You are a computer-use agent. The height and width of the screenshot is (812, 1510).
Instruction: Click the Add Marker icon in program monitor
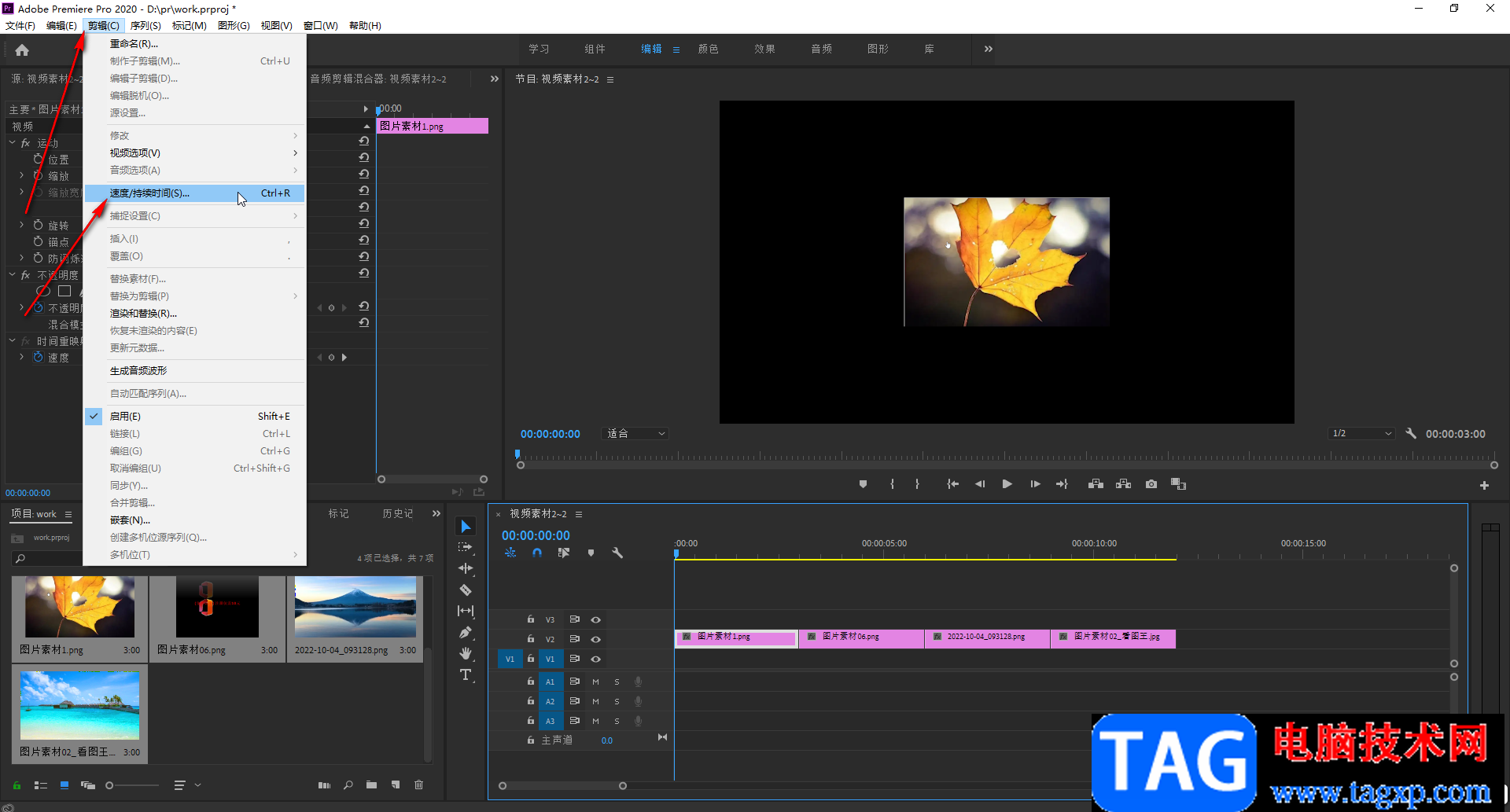863,484
